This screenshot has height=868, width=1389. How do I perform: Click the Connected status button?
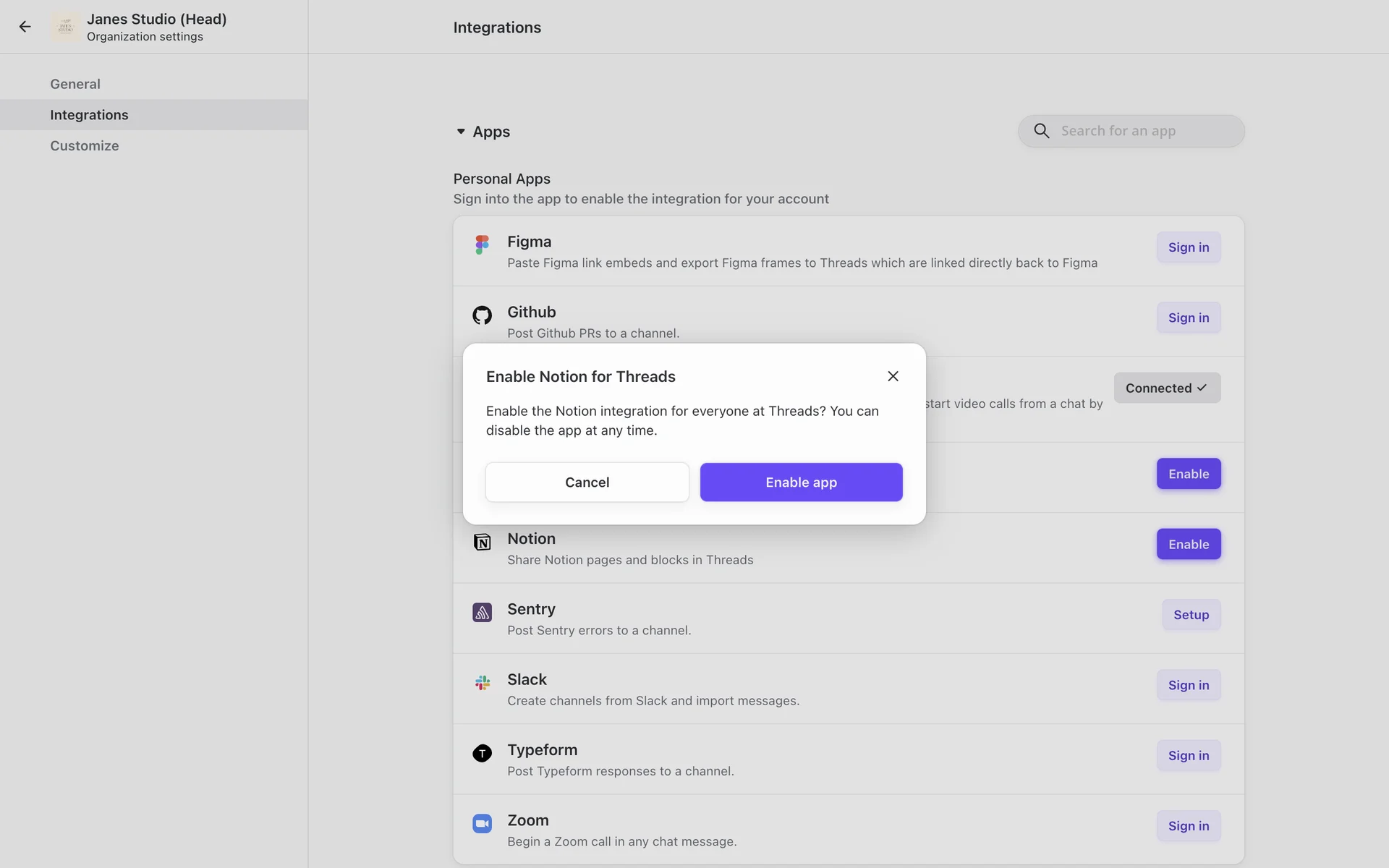(1166, 388)
